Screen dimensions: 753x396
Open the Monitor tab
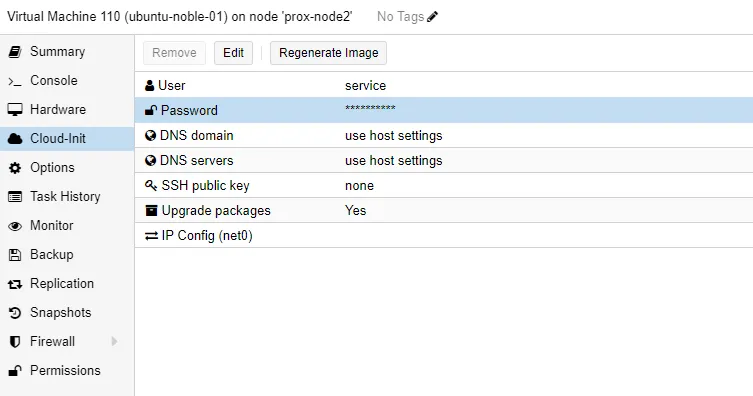point(67,226)
